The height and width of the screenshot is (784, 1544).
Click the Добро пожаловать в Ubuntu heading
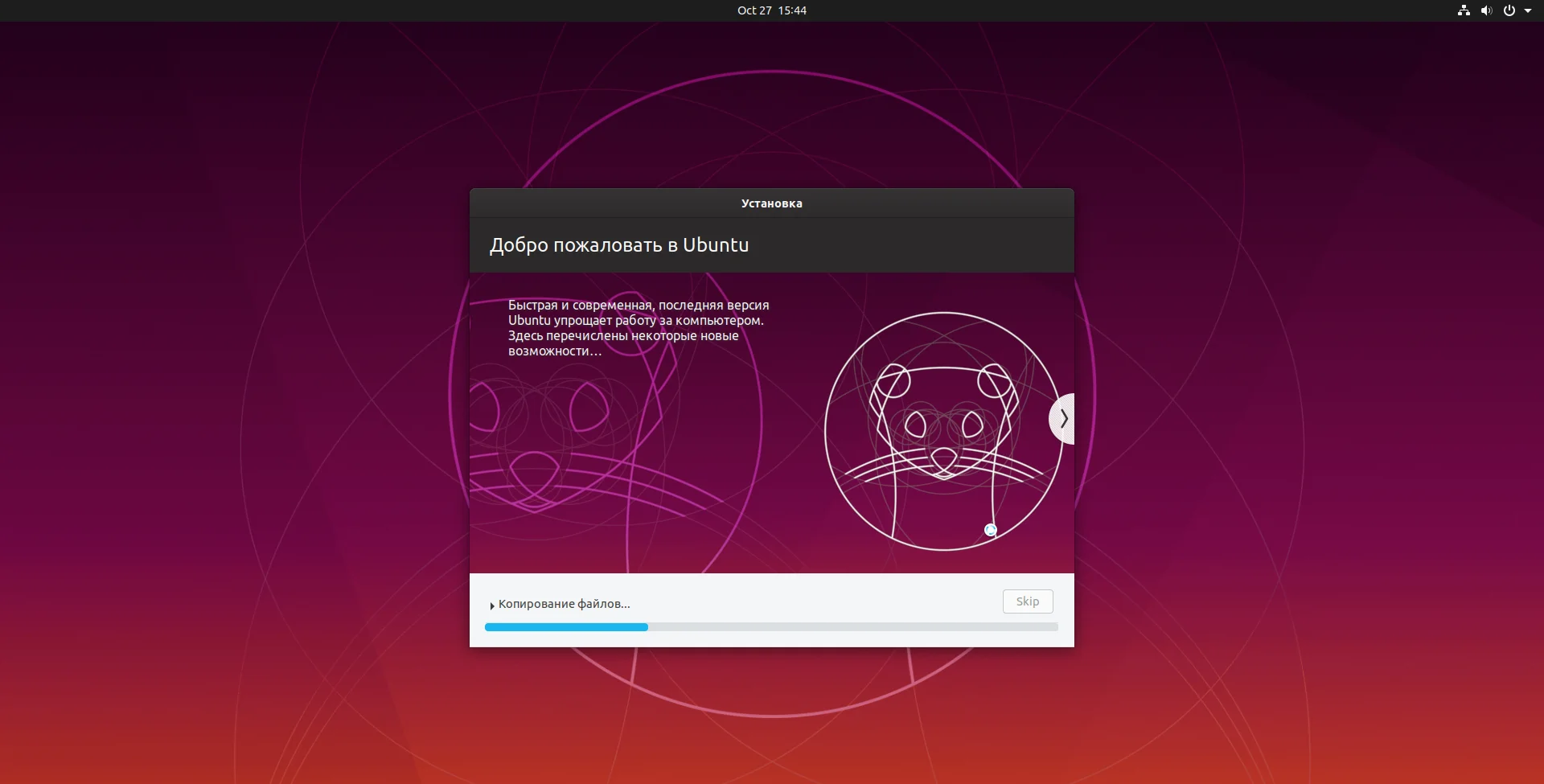(x=619, y=245)
